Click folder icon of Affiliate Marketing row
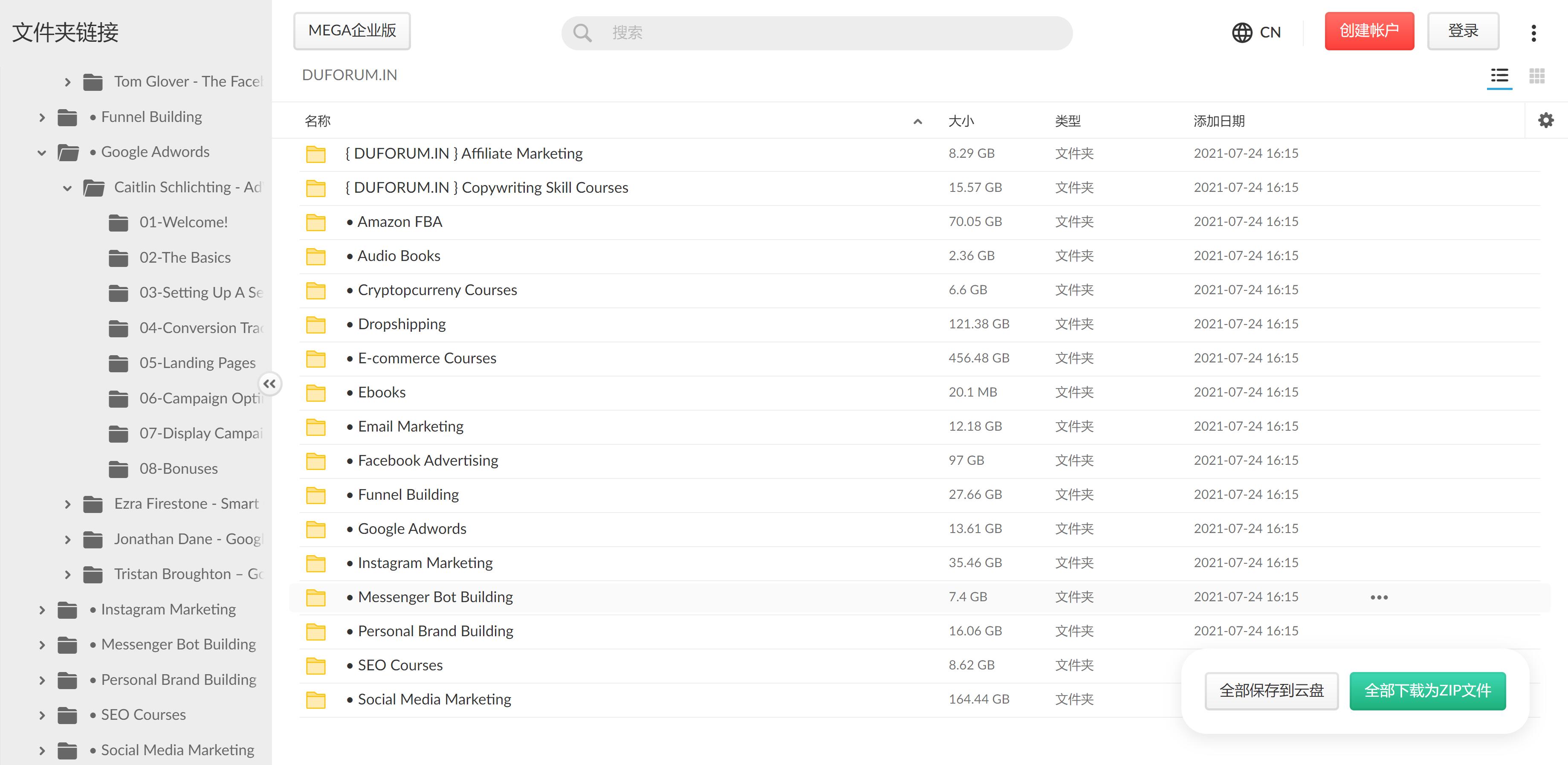The width and height of the screenshot is (1568, 765). [x=315, y=154]
